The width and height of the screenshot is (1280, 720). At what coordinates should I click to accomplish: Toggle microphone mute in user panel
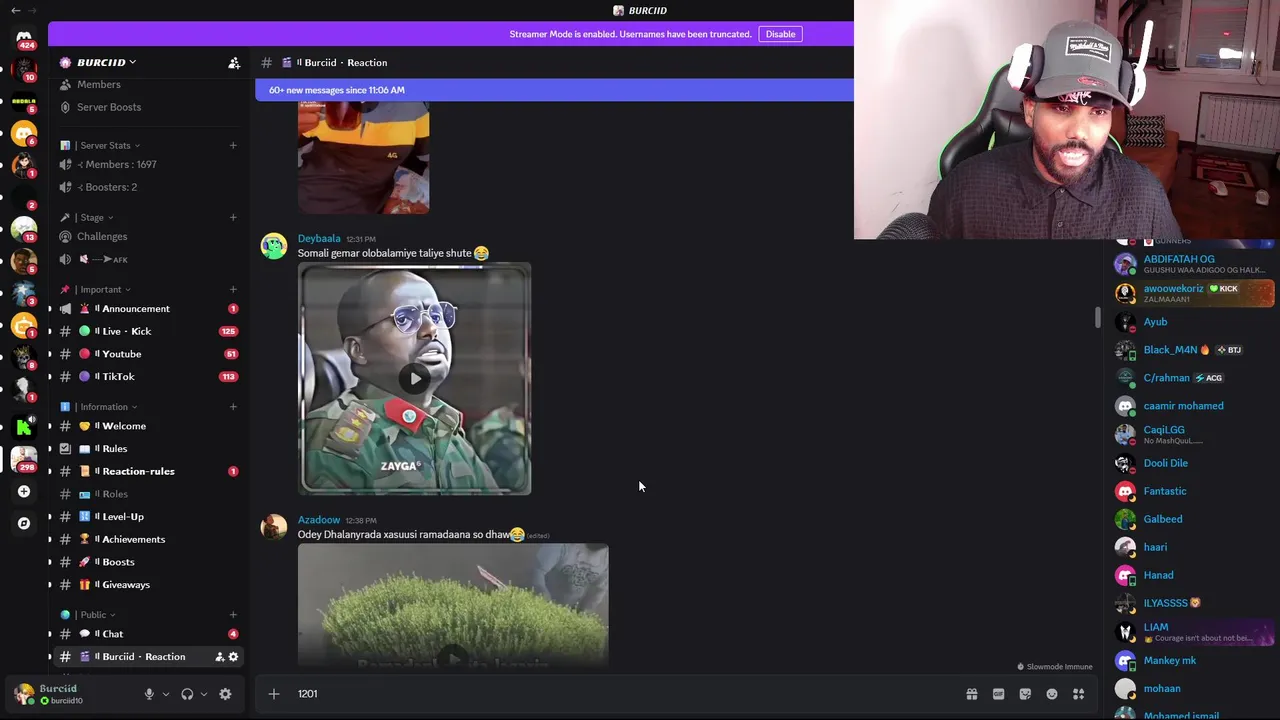coord(149,694)
